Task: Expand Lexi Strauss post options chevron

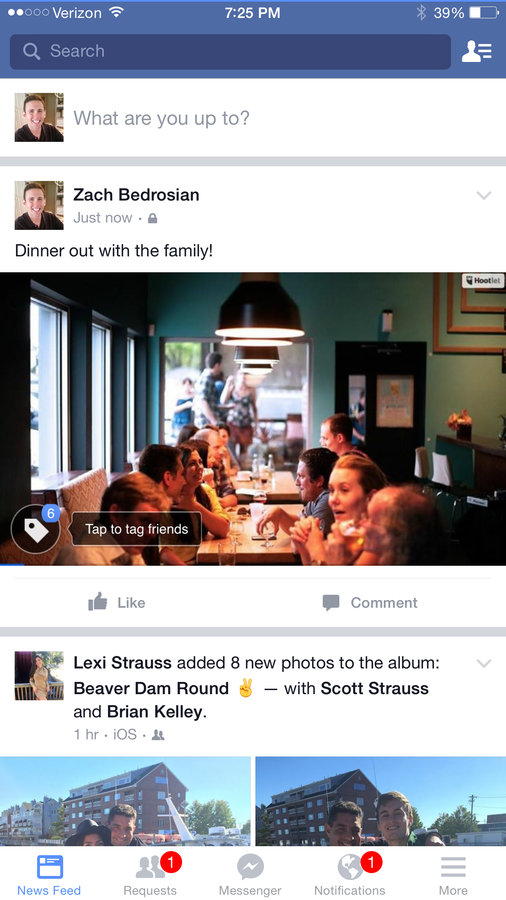Action: (484, 664)
